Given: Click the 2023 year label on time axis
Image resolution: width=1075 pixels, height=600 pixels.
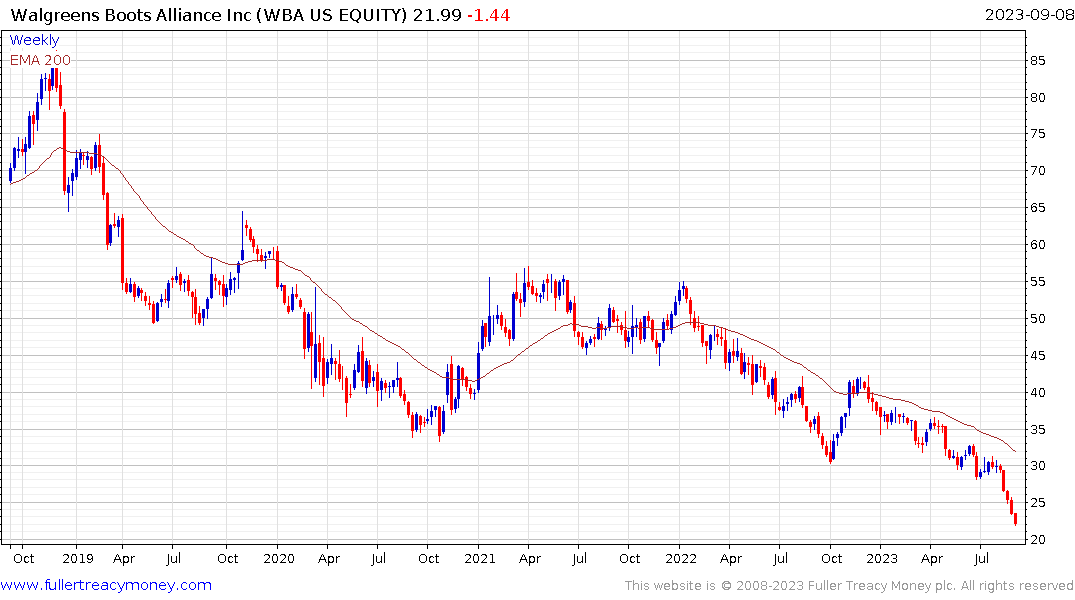Looking at the screenshot, I should 882,558.
